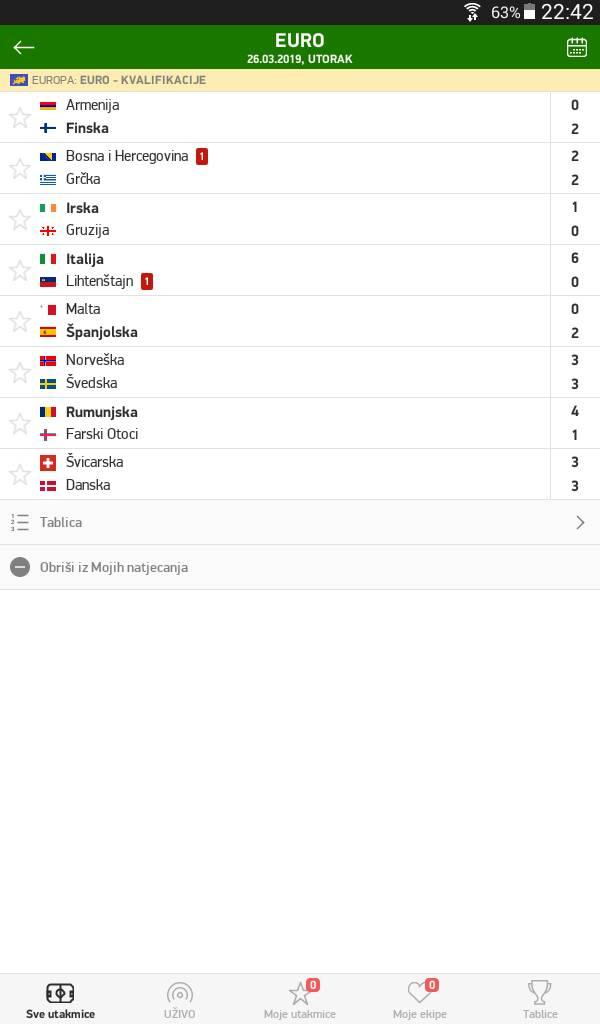Click the red card icon next to Lihtenštajn

[147, 281]
